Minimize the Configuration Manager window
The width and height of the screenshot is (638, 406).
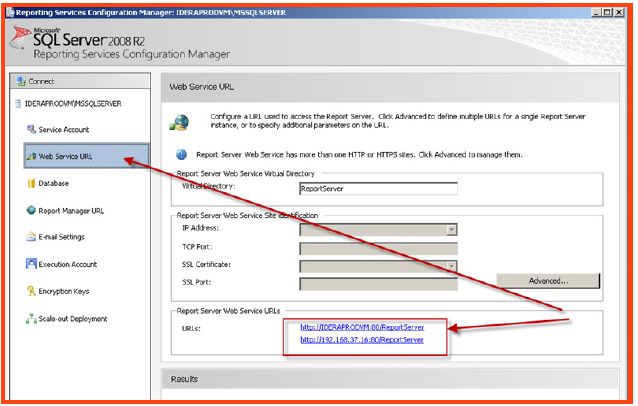coord(596,13)
